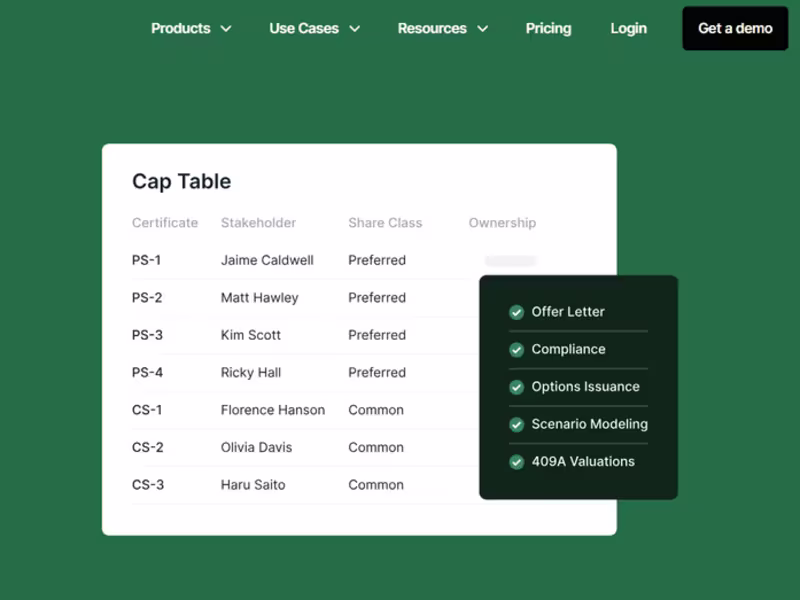The height and width of the screenshot is (600, 800).
Task: Select the Jaime Caldwell stakeholder row
Action: pos(267,260)
